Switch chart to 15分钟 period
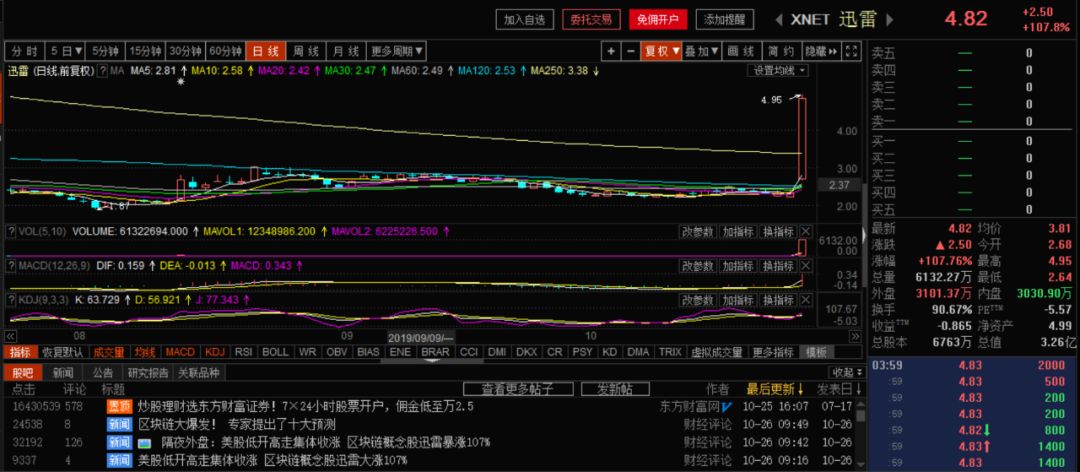Image resolution: width=1080 pixels, height=472 pixels. click(146, 51)
